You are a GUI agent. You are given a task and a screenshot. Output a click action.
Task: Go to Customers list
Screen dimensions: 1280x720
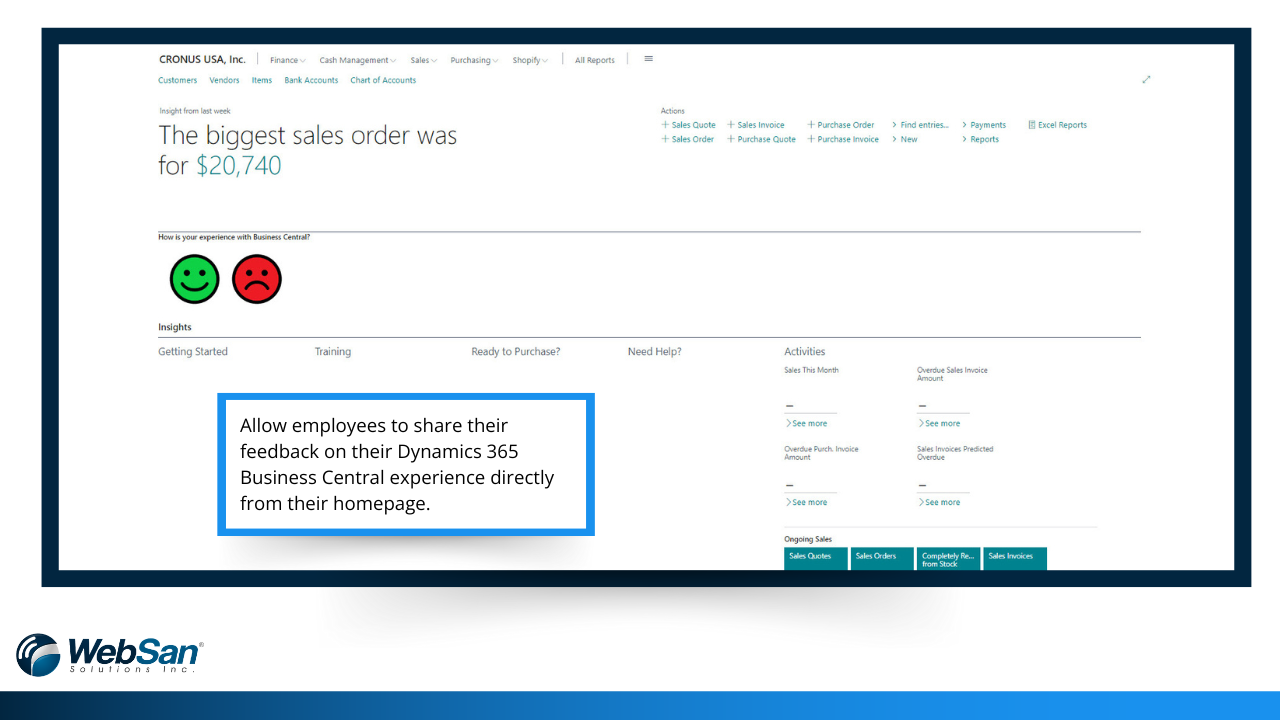click(x=178, y=80)
